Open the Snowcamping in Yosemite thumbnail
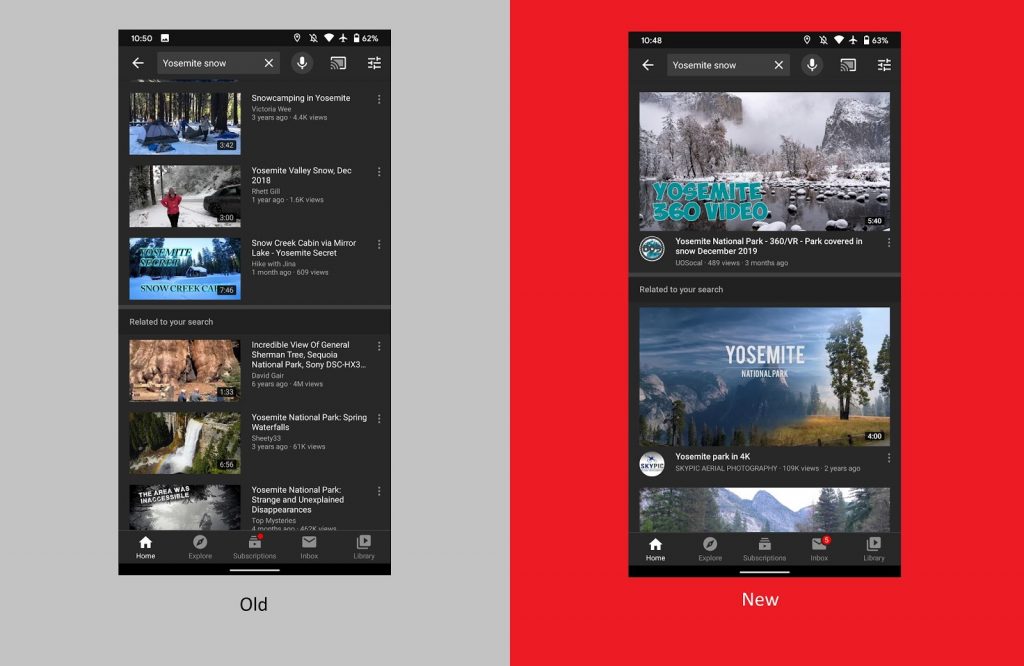 [185, 123]
